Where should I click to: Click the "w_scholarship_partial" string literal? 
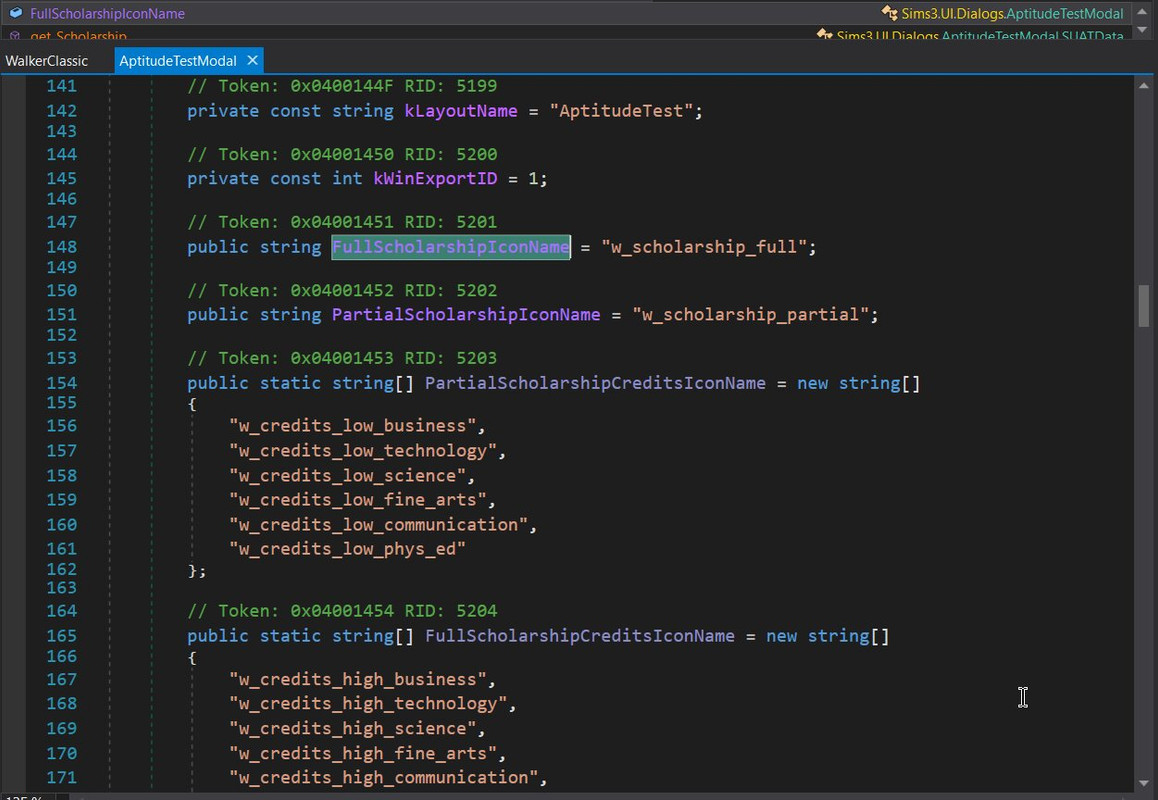click(750, 315)
